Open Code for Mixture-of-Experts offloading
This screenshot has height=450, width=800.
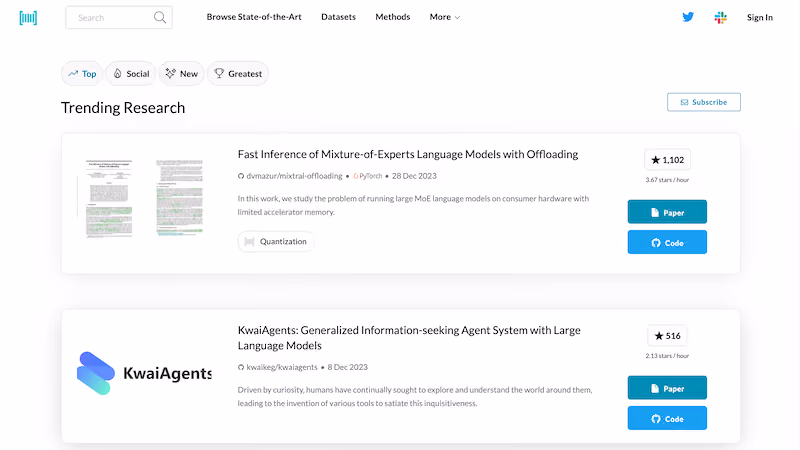pos(667,242)
